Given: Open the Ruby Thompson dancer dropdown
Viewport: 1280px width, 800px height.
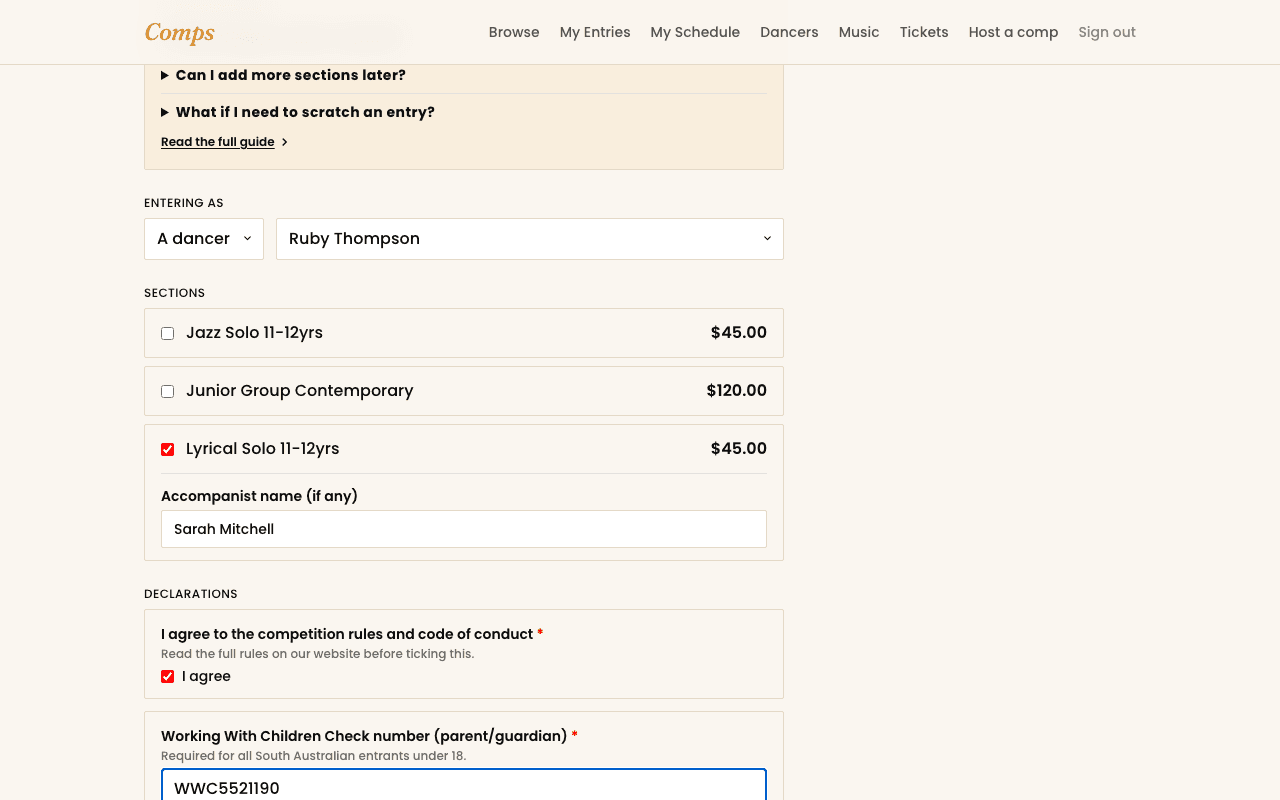Looking at the screenshot, I should [530, 239].
